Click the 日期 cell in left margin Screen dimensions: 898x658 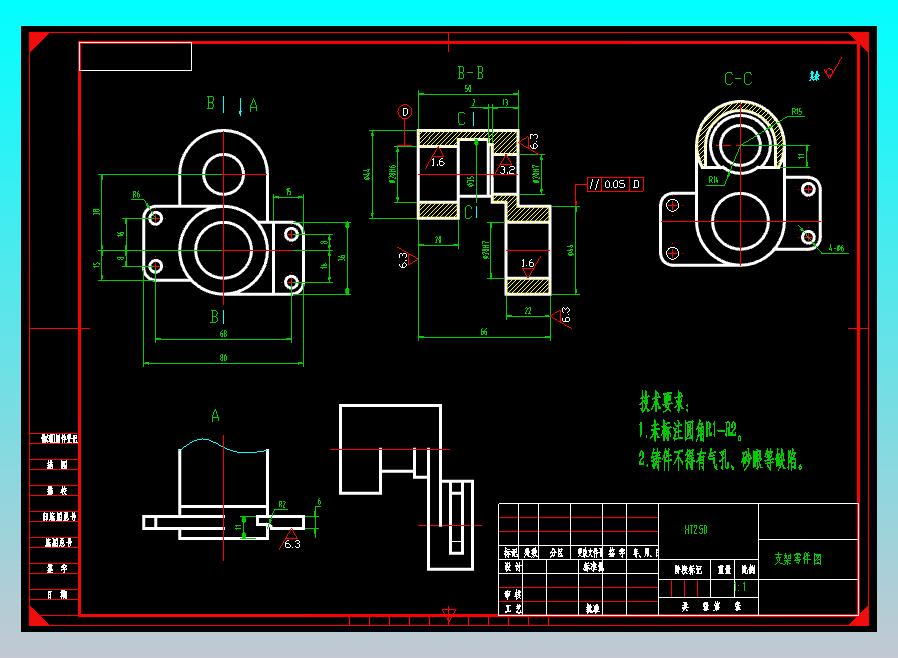57,594
